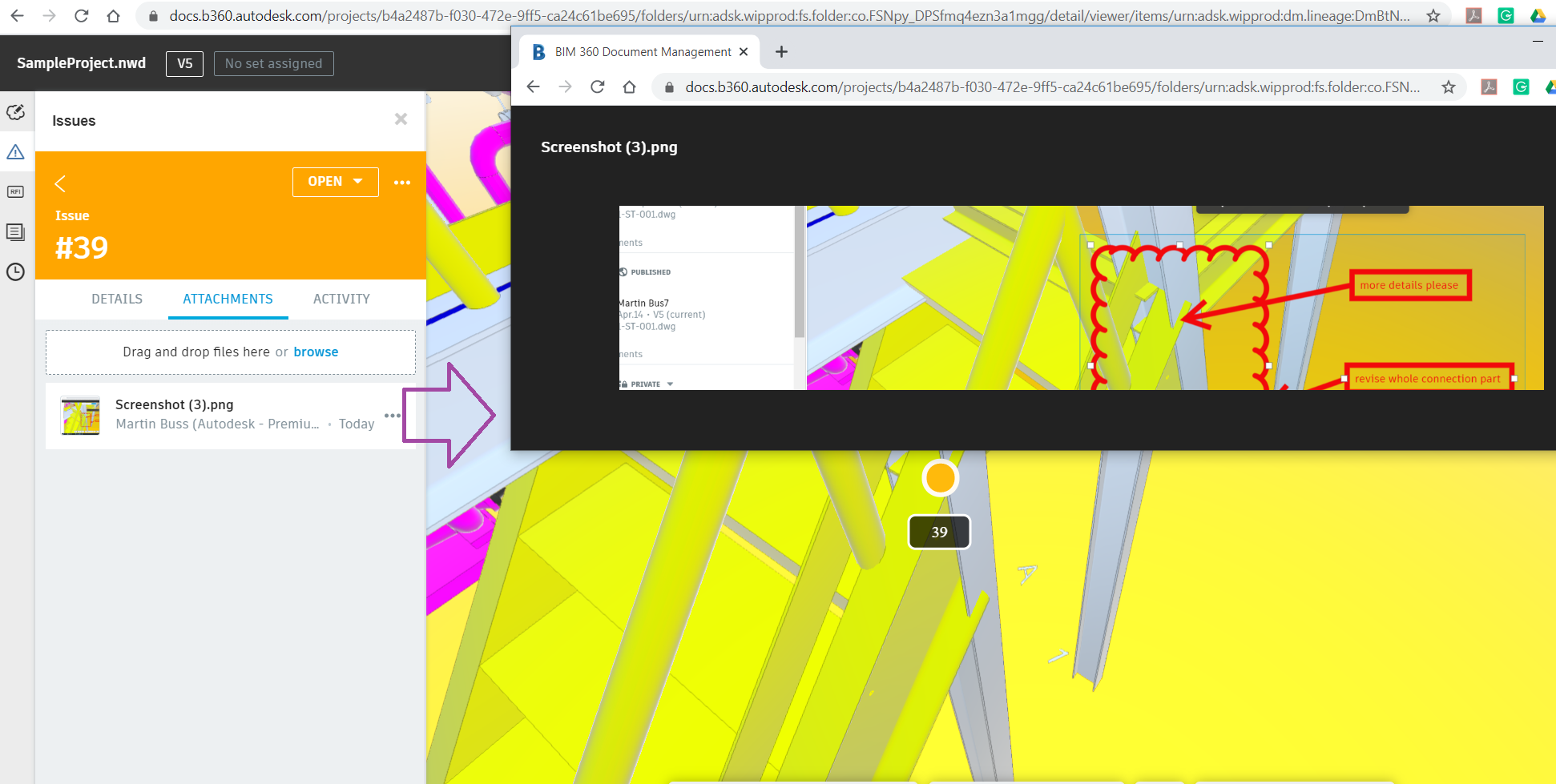This screenshot has height=784, width=1556.
Task: Click the browse link to upload files
Action: 316,352
